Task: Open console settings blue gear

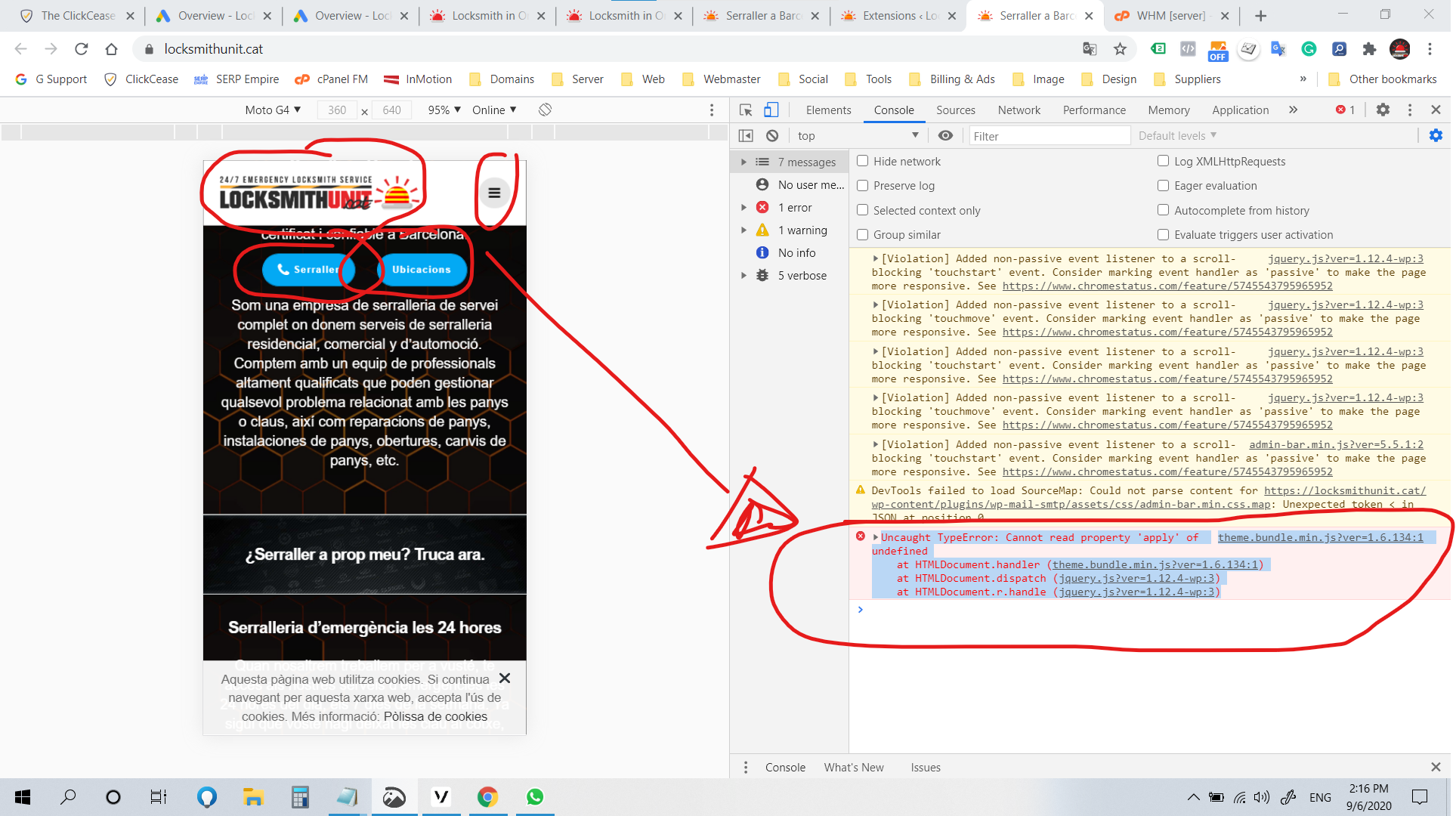Action: click(1436, 136)
